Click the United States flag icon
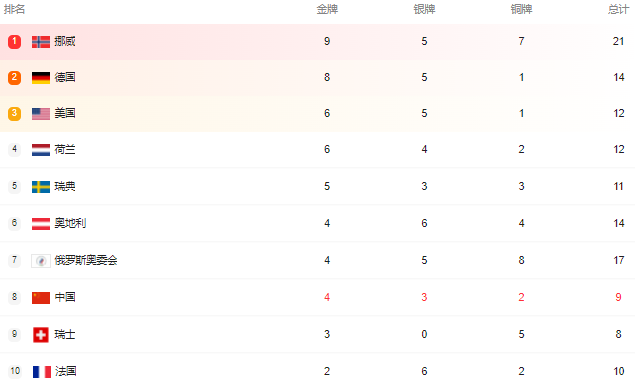Screen dimensions: 635x388 pos(41,114)
